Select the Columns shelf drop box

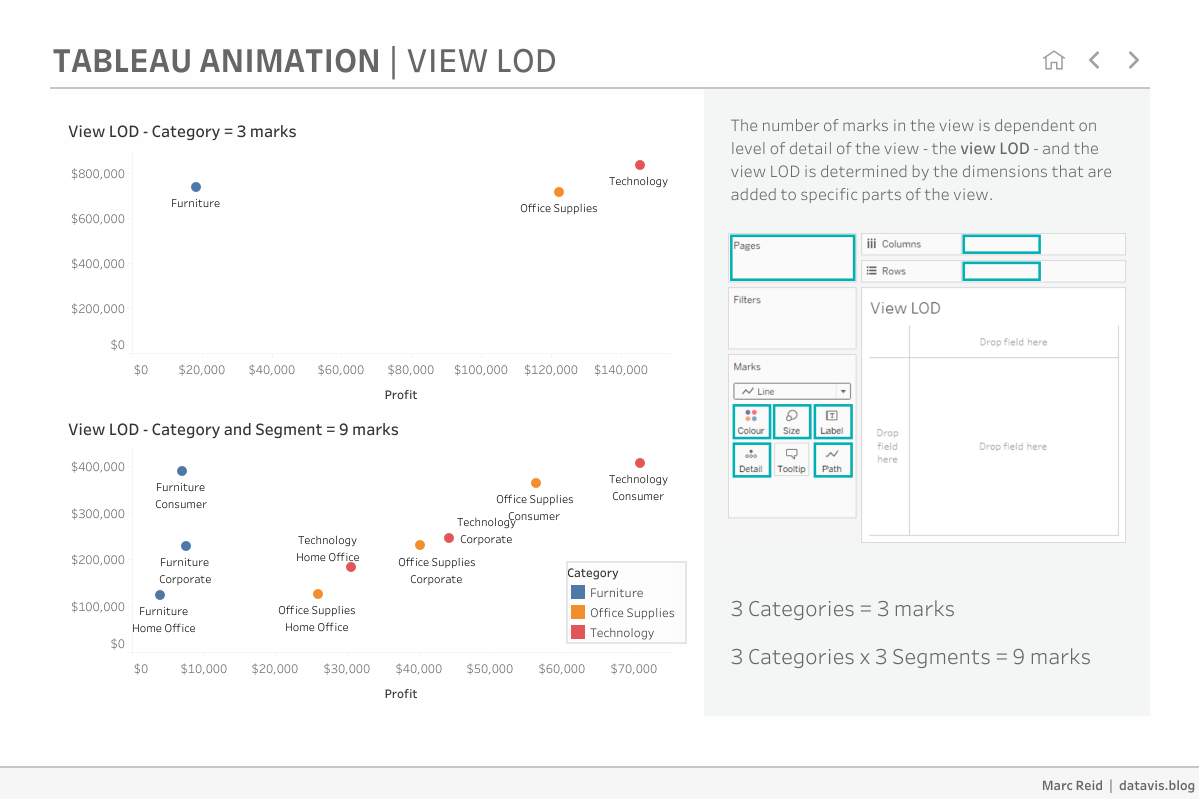coord(1001,244)
